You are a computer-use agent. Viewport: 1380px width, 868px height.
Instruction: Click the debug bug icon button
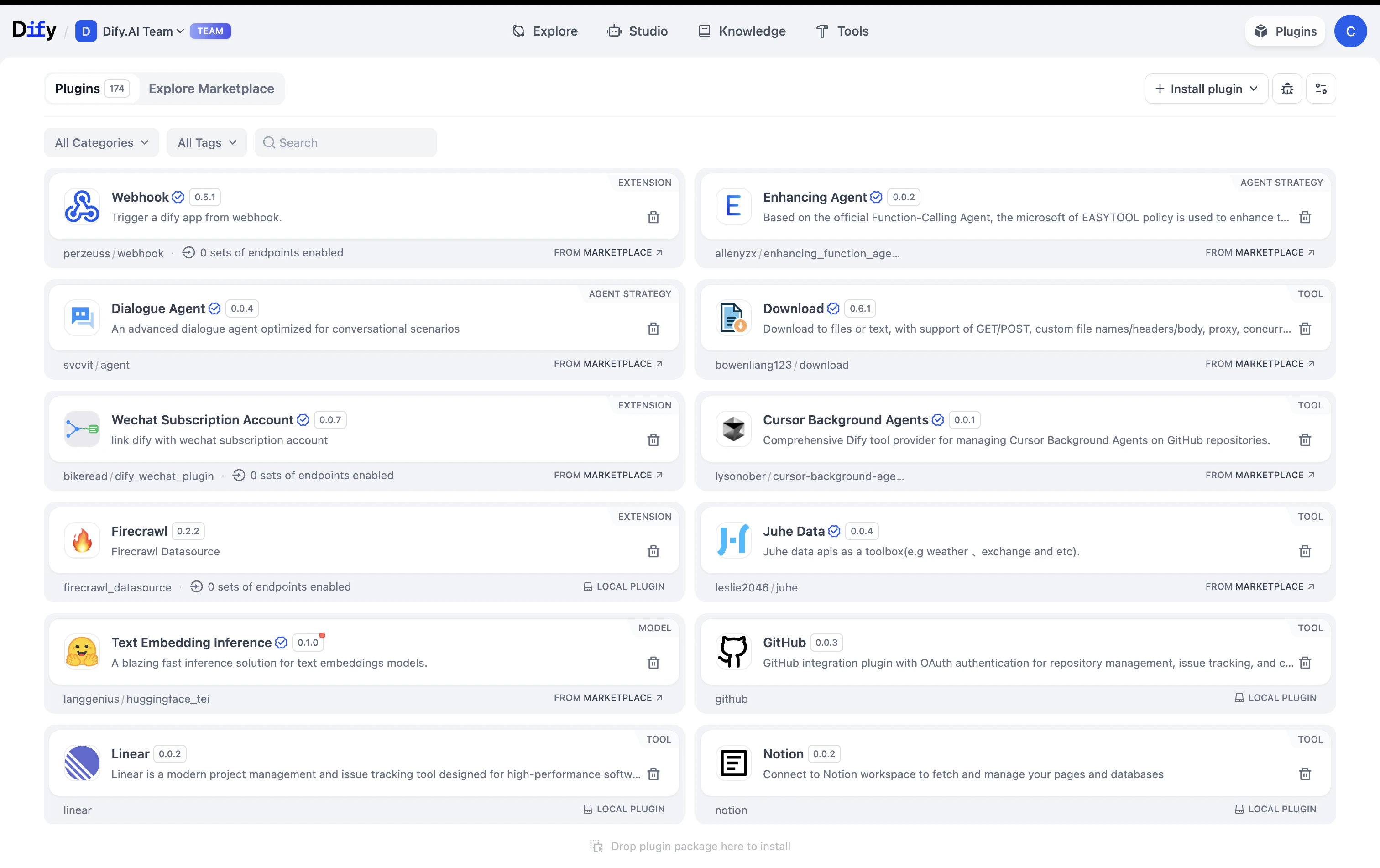(x=1287, y=89)
